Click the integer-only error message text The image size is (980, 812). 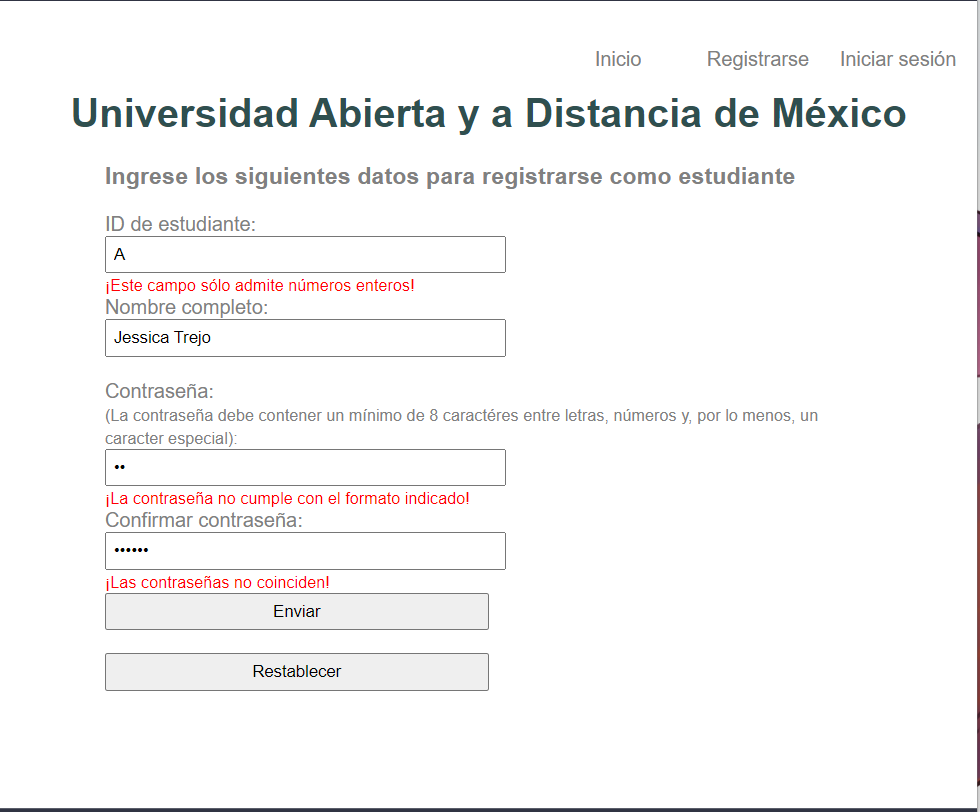(x=261, y=285)
